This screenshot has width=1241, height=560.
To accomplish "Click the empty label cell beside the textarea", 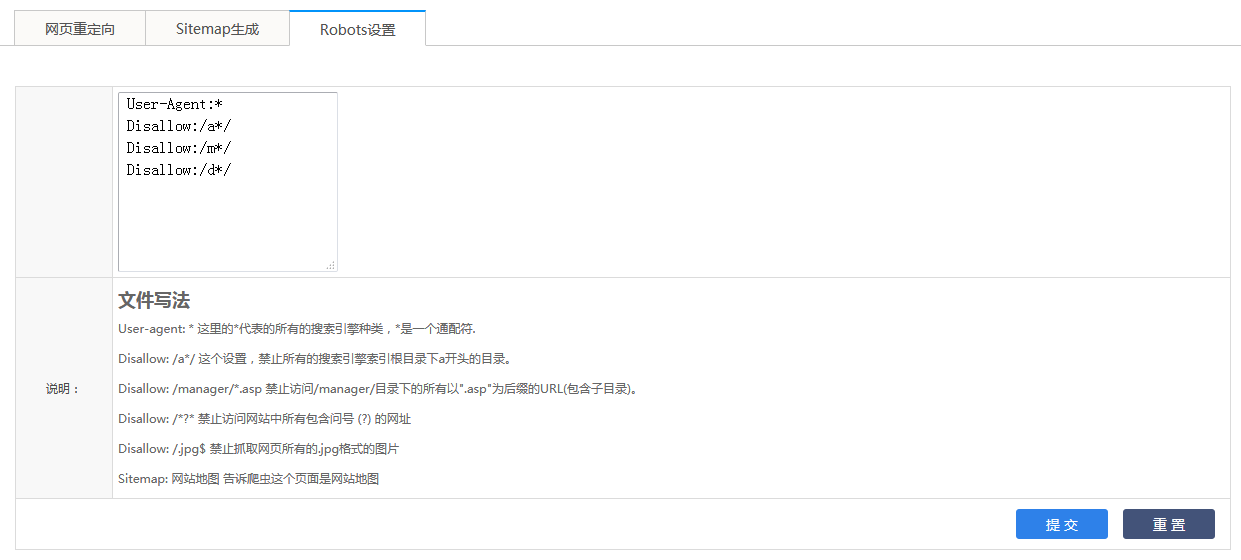I will click(x=64, y=182).
